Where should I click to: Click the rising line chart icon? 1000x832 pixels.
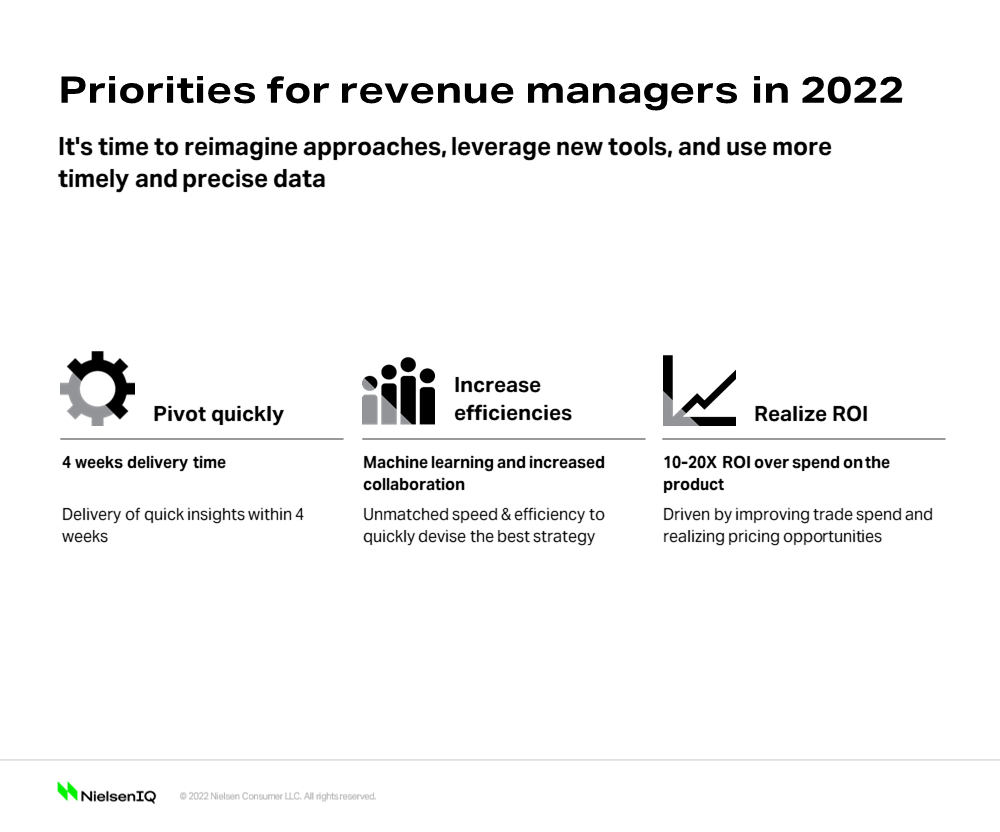(x=700, y=390)
